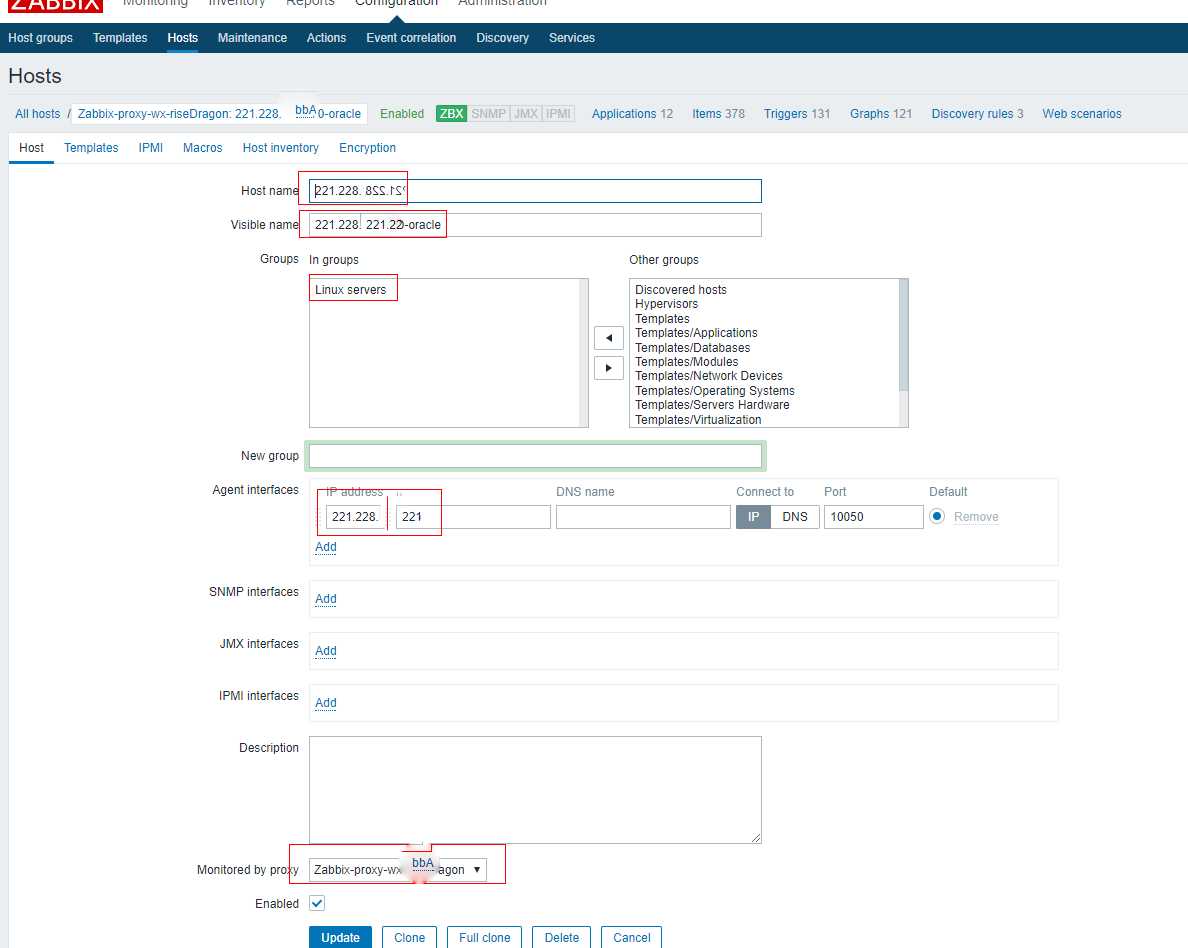The width and height of the screenshot is (1188, 948).
Task: Switch to the Macros tab
Action: click(x=202, y=148)
